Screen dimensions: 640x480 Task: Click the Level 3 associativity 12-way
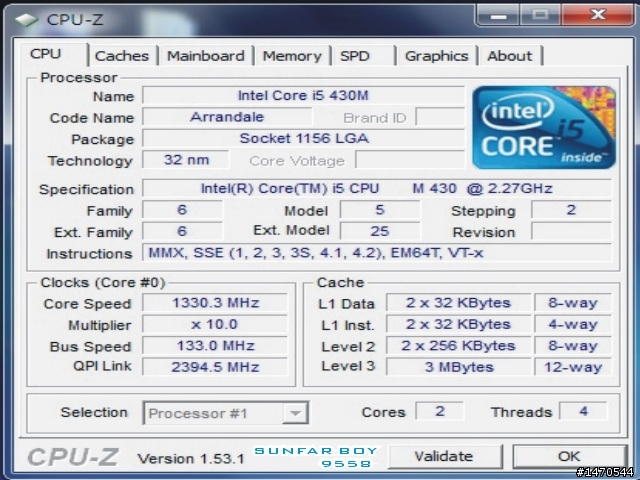coord(573,367)
